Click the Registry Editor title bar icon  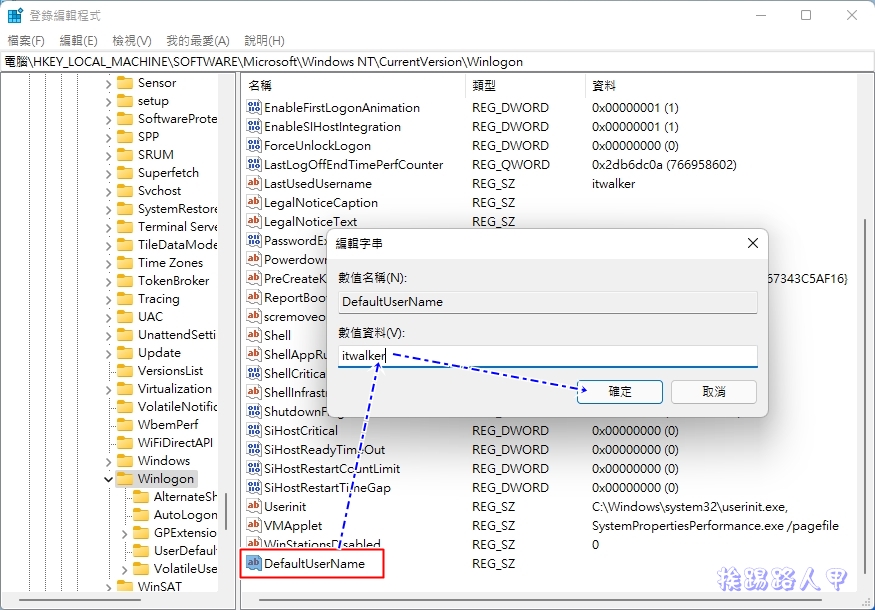(x=15, y=15)
